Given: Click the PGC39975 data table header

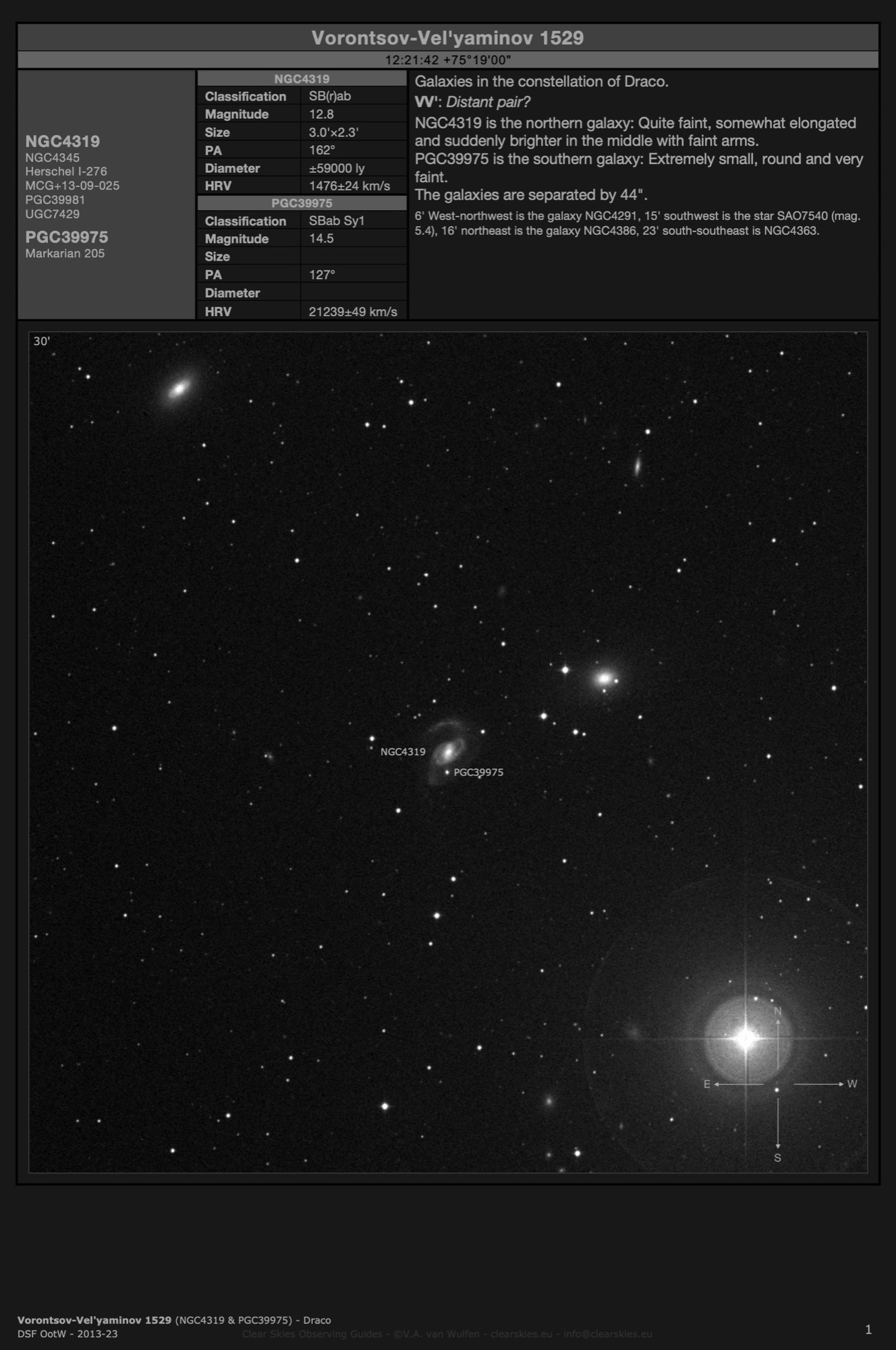Looking at the screenshot, I should click(x=302, y=203).
